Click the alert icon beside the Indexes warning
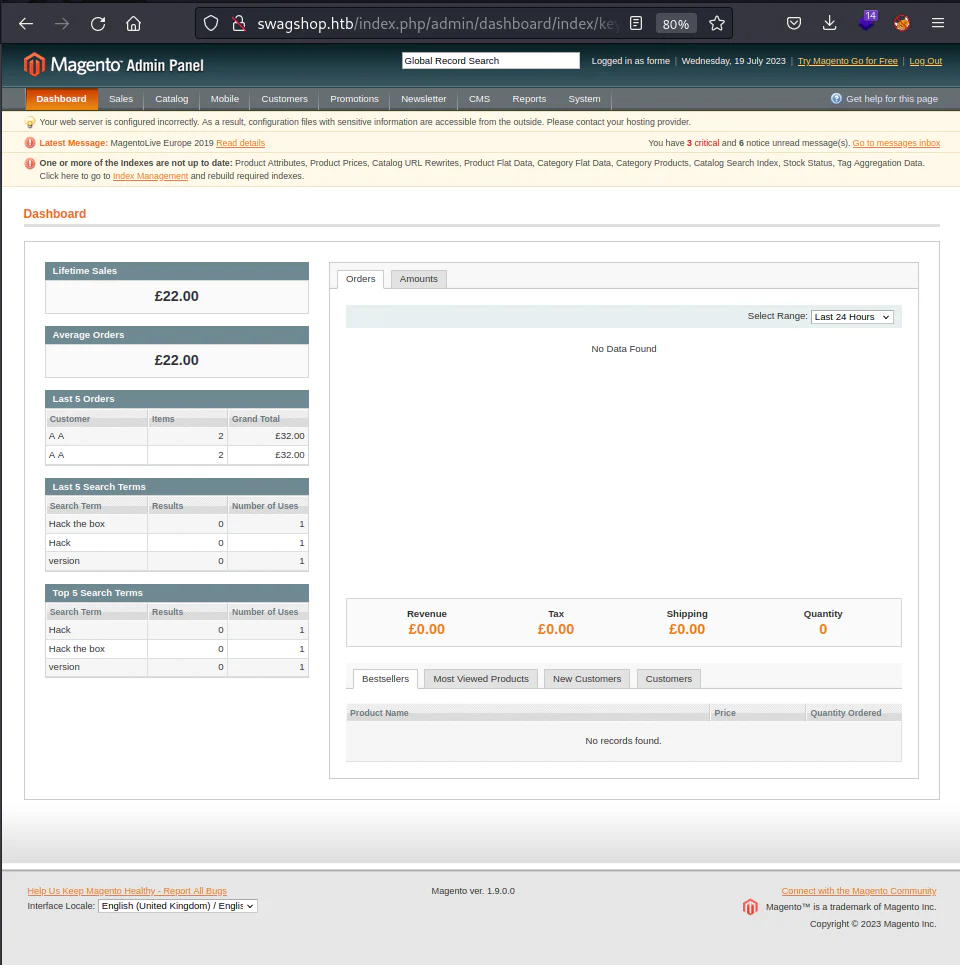Screen dimensions: 960x965 click(x=30, y=163)
